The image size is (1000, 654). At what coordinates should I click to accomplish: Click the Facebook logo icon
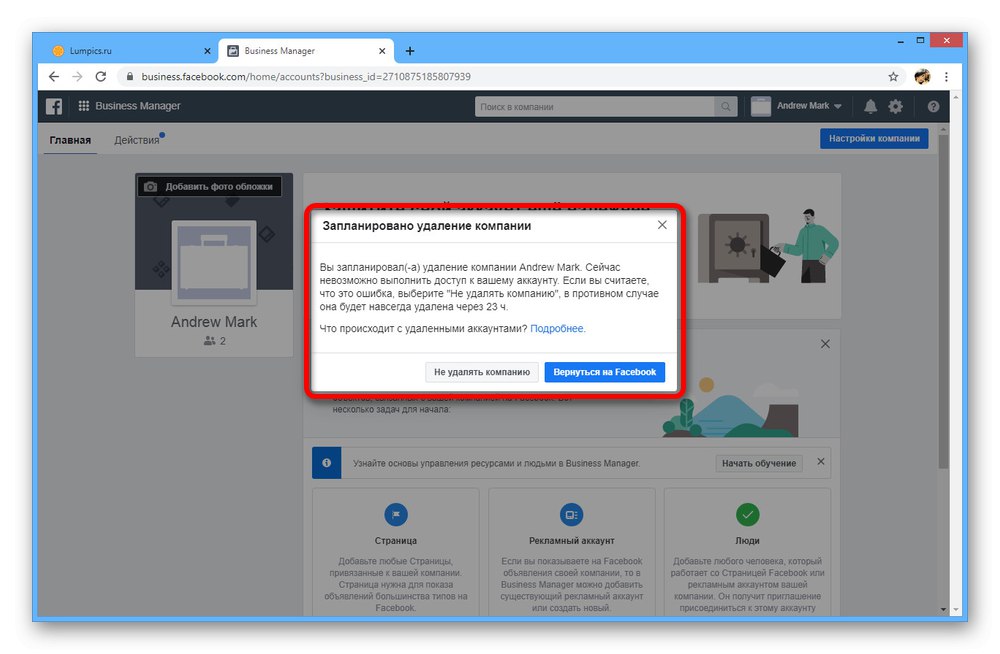pos(54,106)
